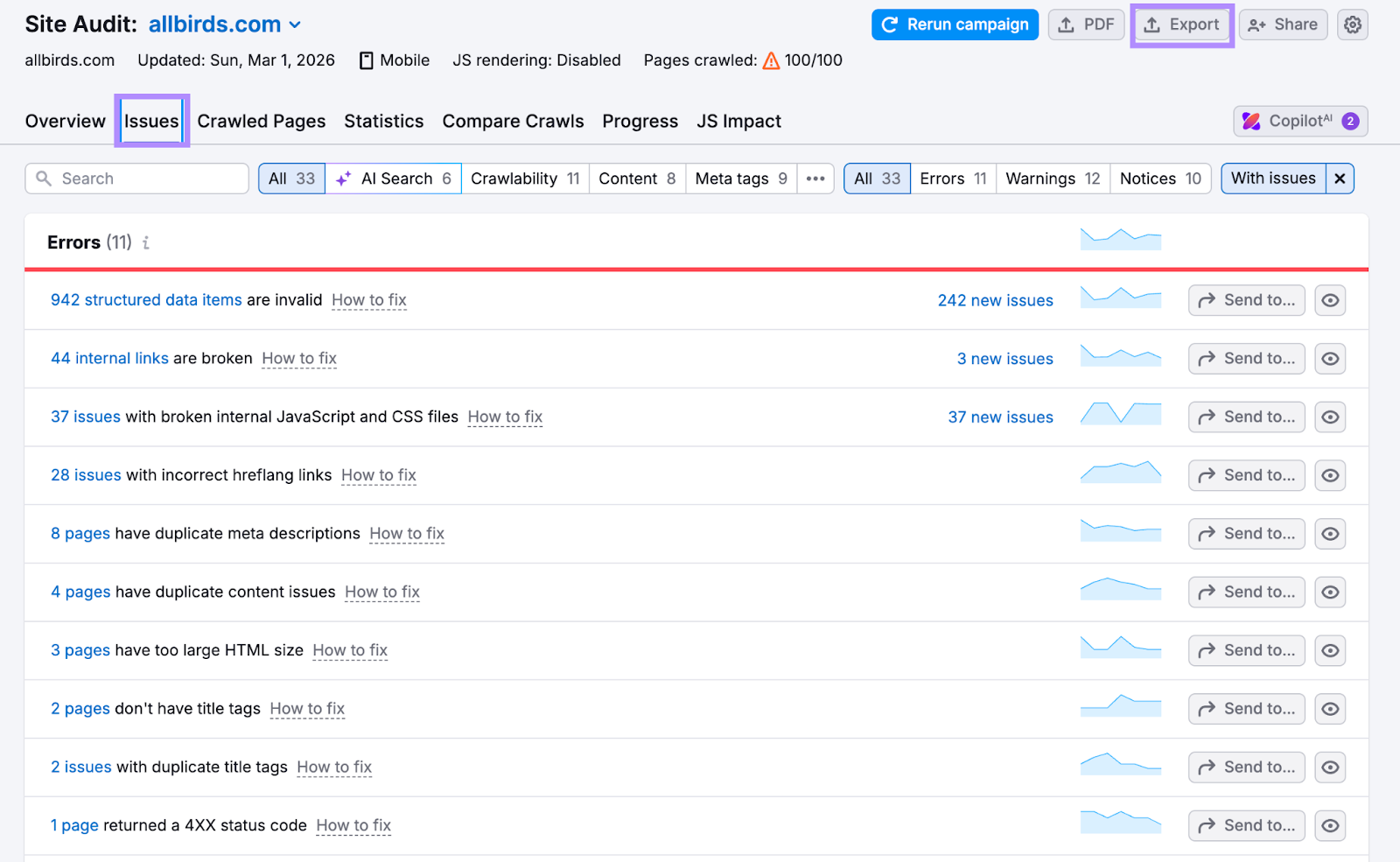This screenshot has height=862, width=1400.
Task: Click the AI Search sparkle icon
Action: click(341, 178)
